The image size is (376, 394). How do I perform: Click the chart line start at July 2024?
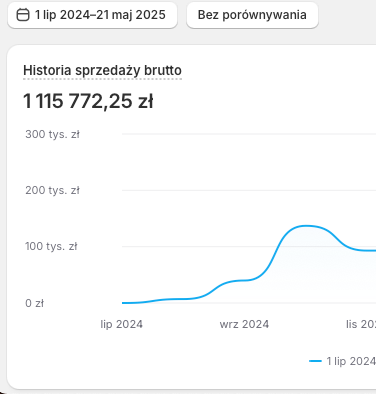click(123, 303)
